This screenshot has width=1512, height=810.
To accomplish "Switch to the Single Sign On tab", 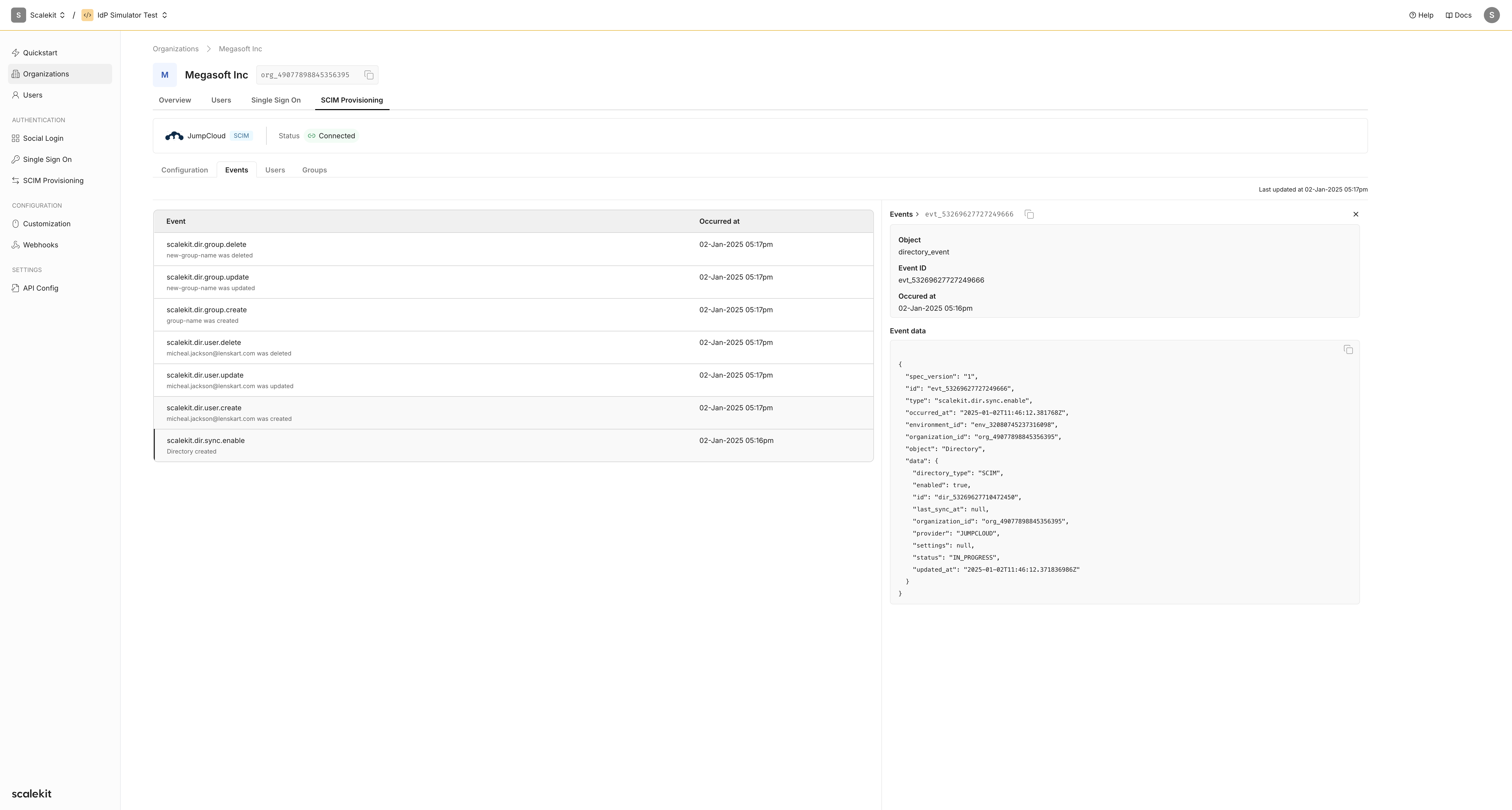I will [x=276, y=100].
